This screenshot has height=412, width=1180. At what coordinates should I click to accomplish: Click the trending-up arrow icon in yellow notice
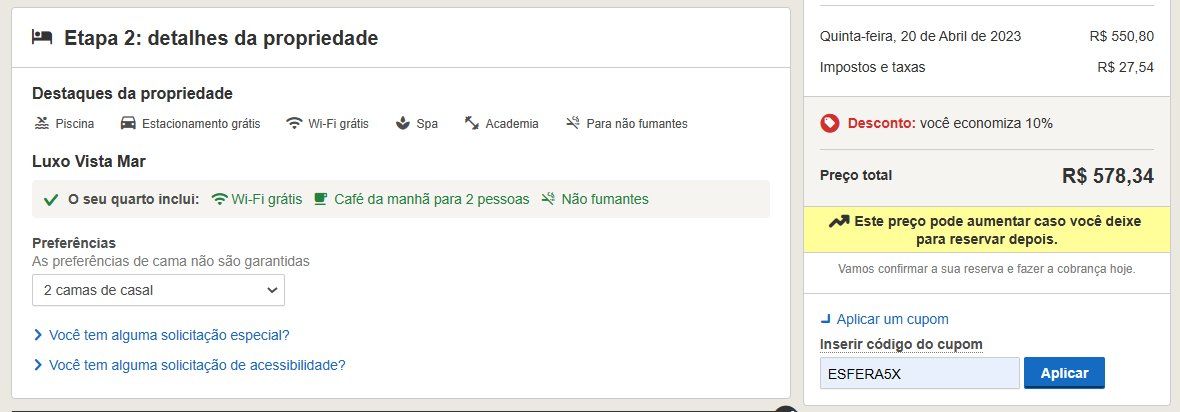[839, 221]
